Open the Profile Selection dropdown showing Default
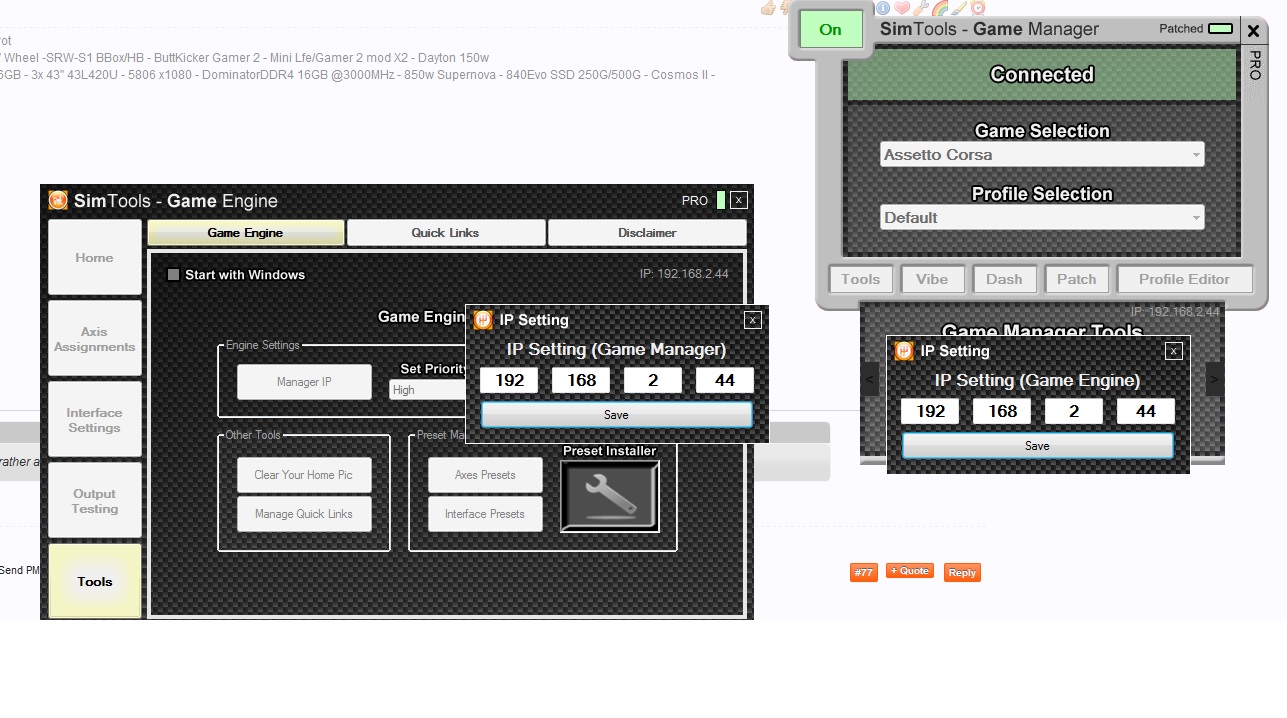The height and width of the screenshot is (718, 1287). point(1042,218)
